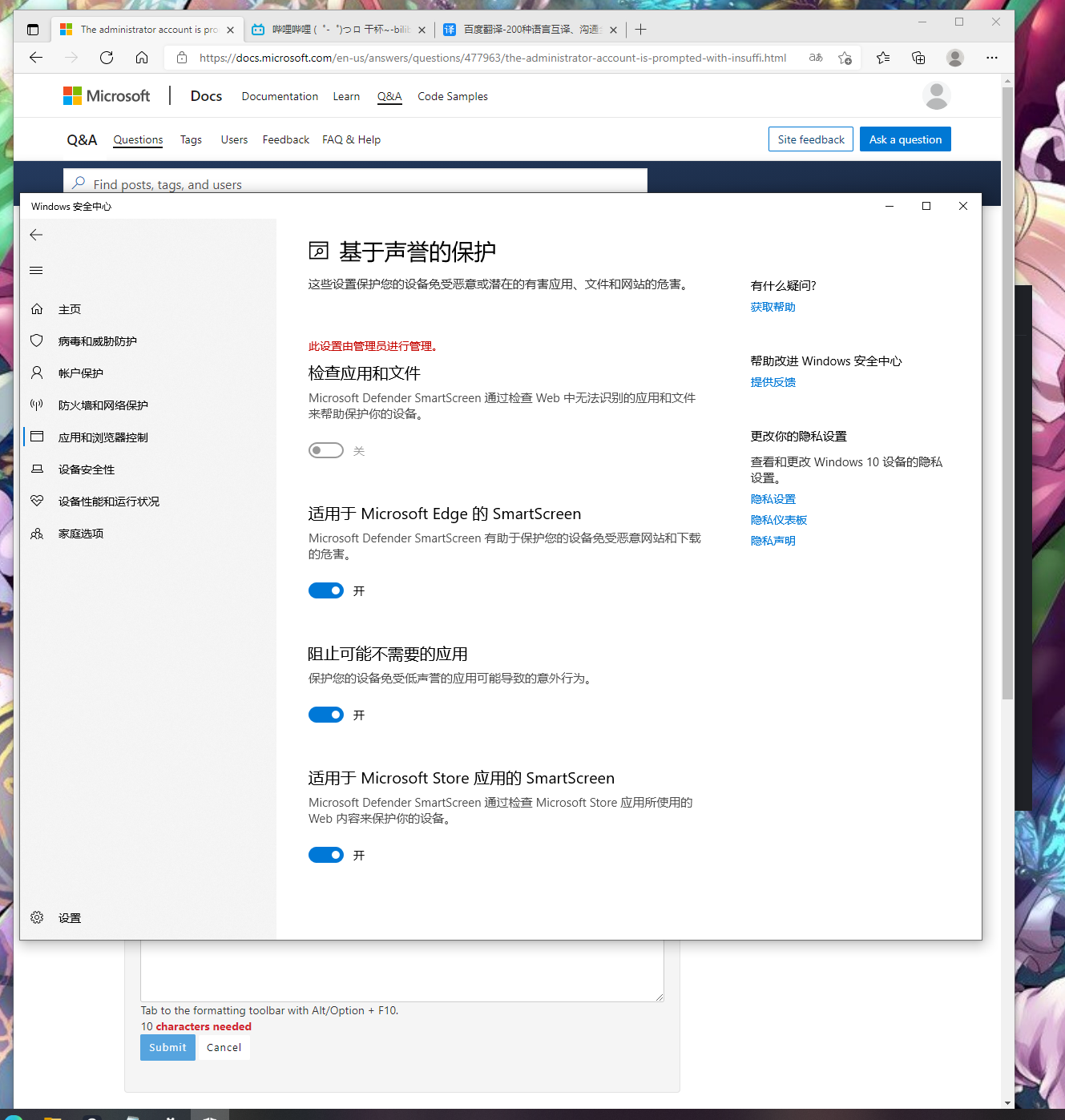Click the home icon beside 主页
Viewport: 1065px width, 1120px height.
click(37, 309)
